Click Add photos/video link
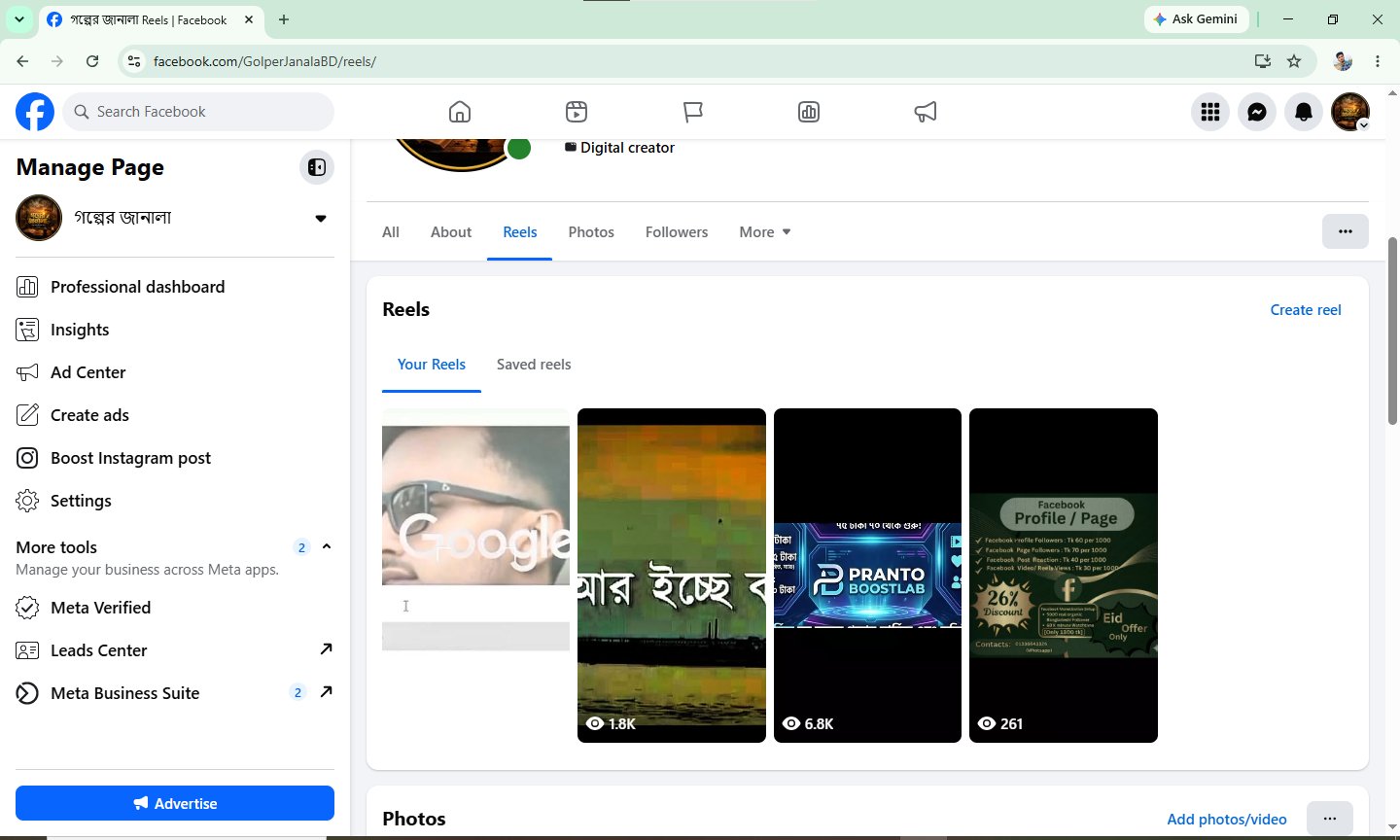This screenshot has width=1400, height=840. click(x=1227, y=820)
